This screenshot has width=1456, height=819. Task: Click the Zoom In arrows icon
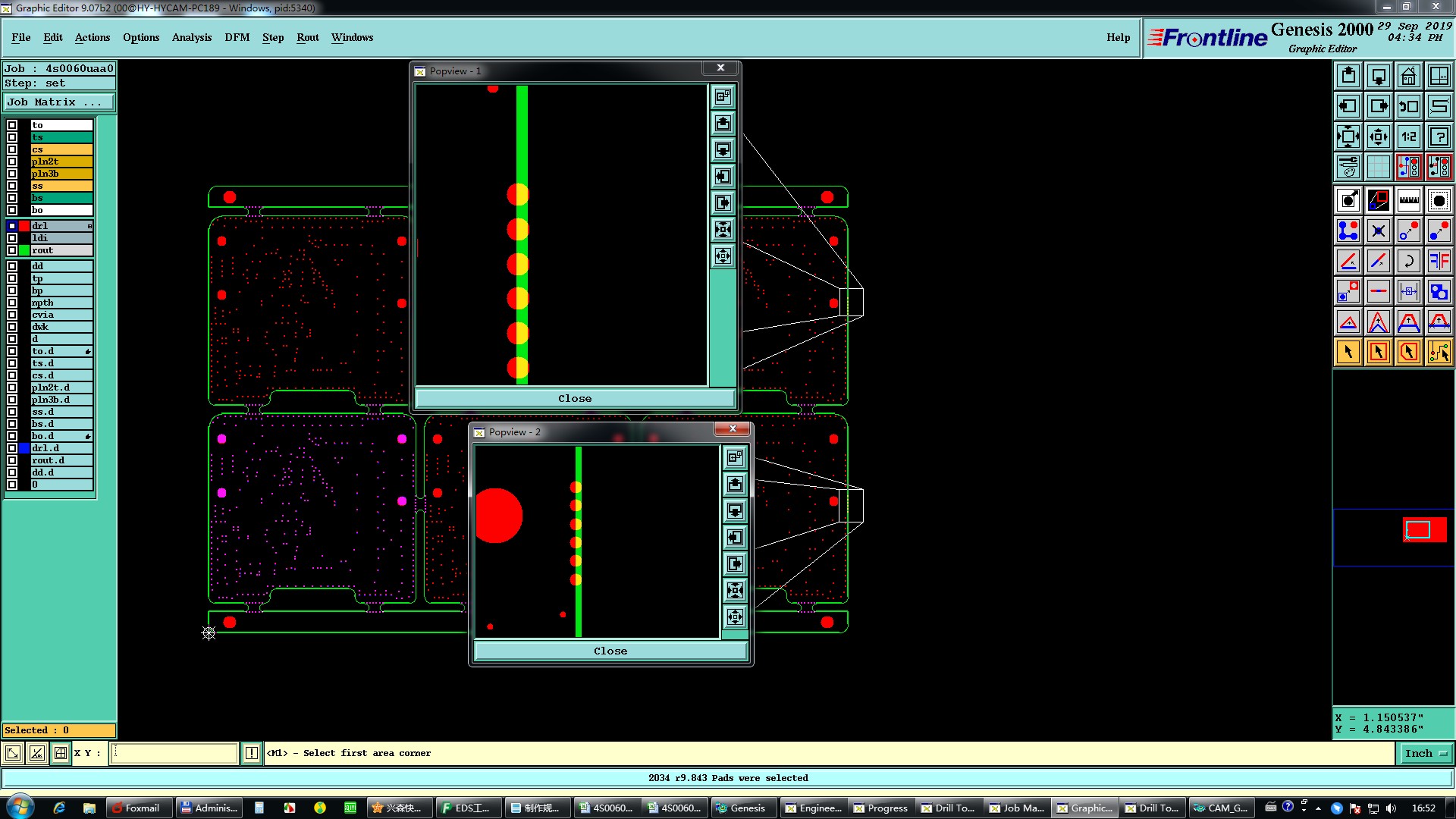click(x=1348, y=136)
